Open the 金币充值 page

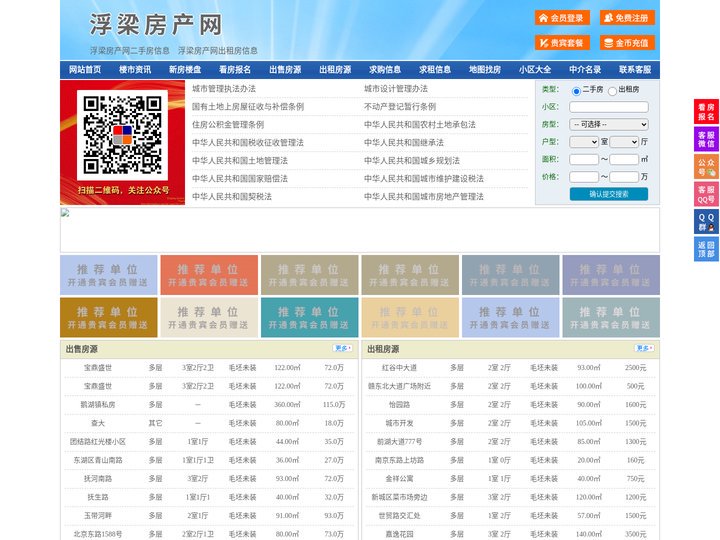point(627,43)
